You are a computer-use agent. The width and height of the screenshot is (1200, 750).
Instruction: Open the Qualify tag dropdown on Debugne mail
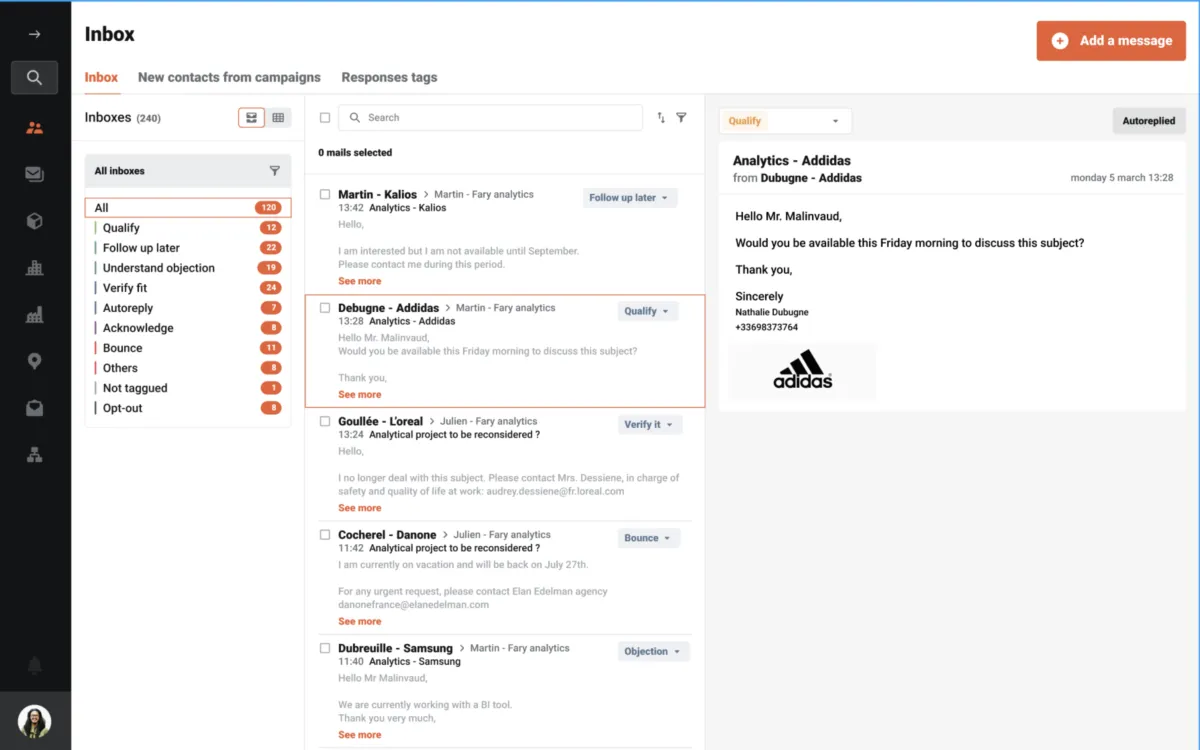(648, 311)
